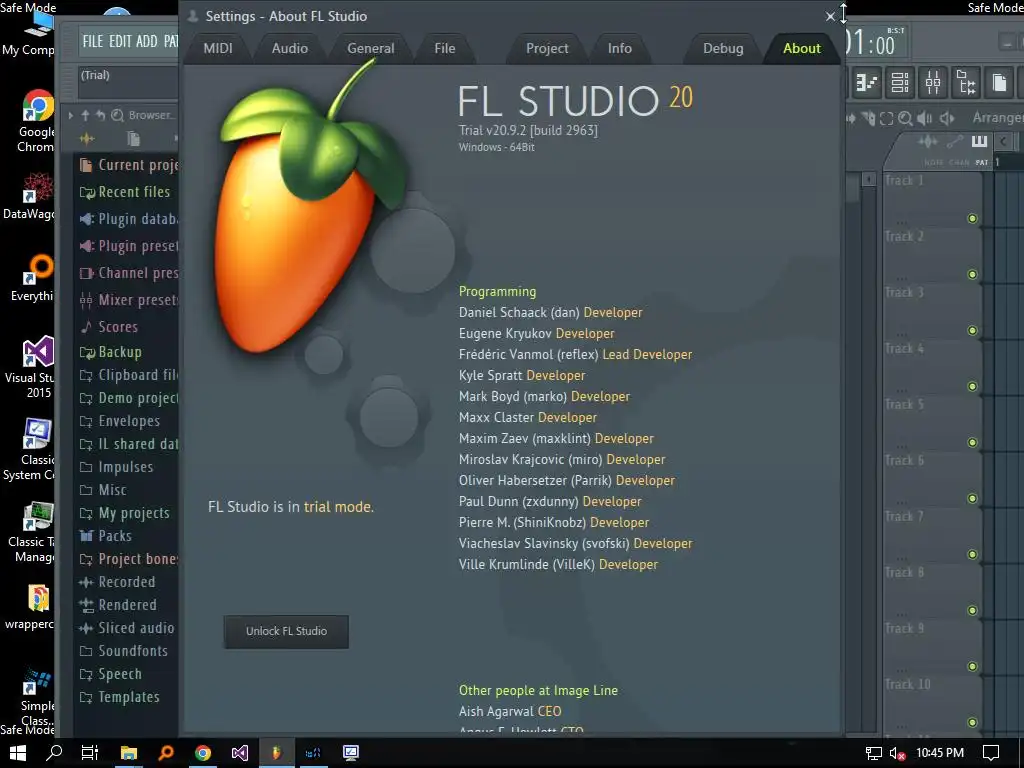Open Visual Studio from the taskbar
1024x768 pixels.
click(240, 752)
